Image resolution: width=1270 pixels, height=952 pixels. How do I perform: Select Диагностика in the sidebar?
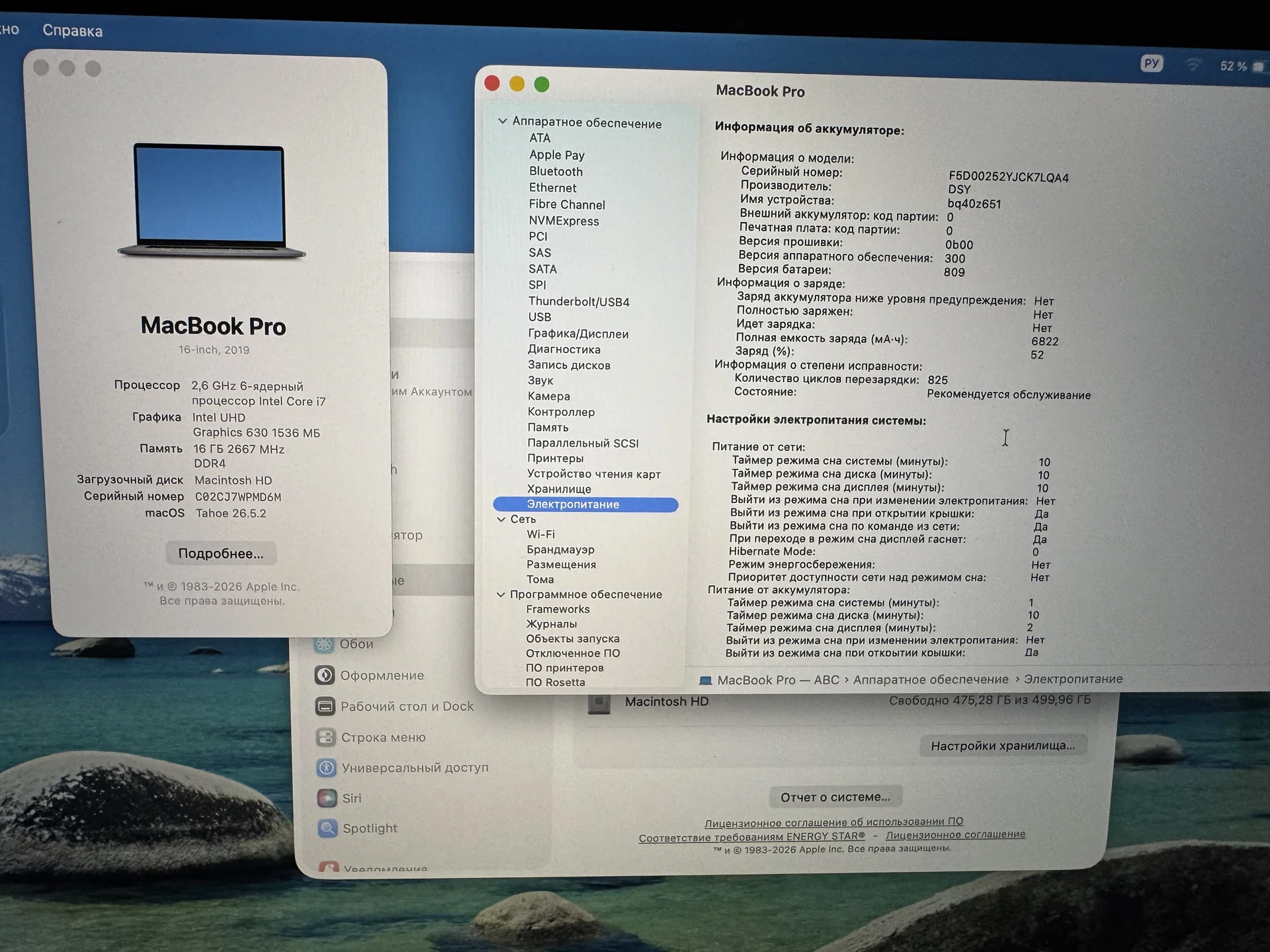pyautogui.click(x=564, y=350)
